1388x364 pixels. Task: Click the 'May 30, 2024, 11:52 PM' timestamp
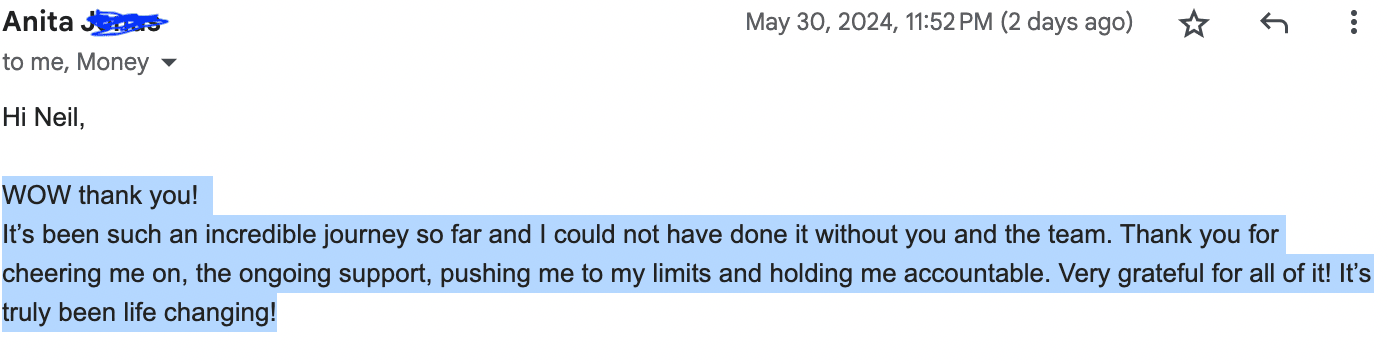coord(869,22)
